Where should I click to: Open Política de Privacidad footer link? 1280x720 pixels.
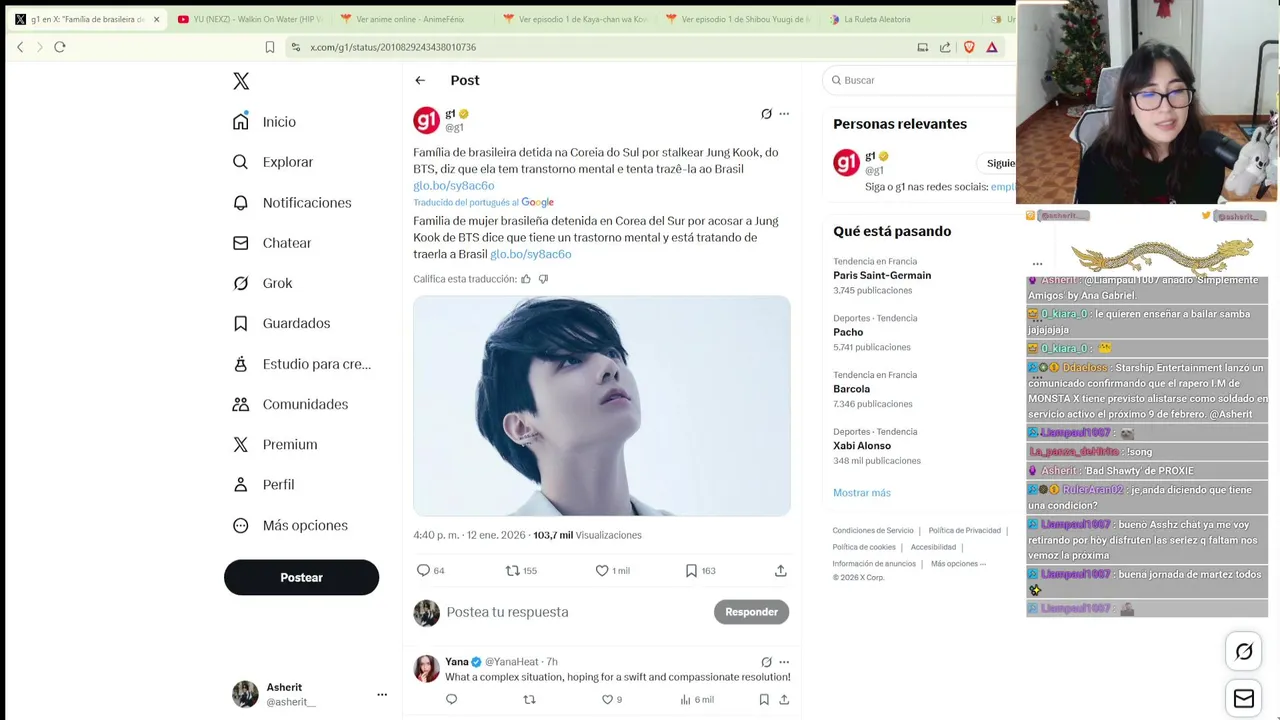coord(964,531)
